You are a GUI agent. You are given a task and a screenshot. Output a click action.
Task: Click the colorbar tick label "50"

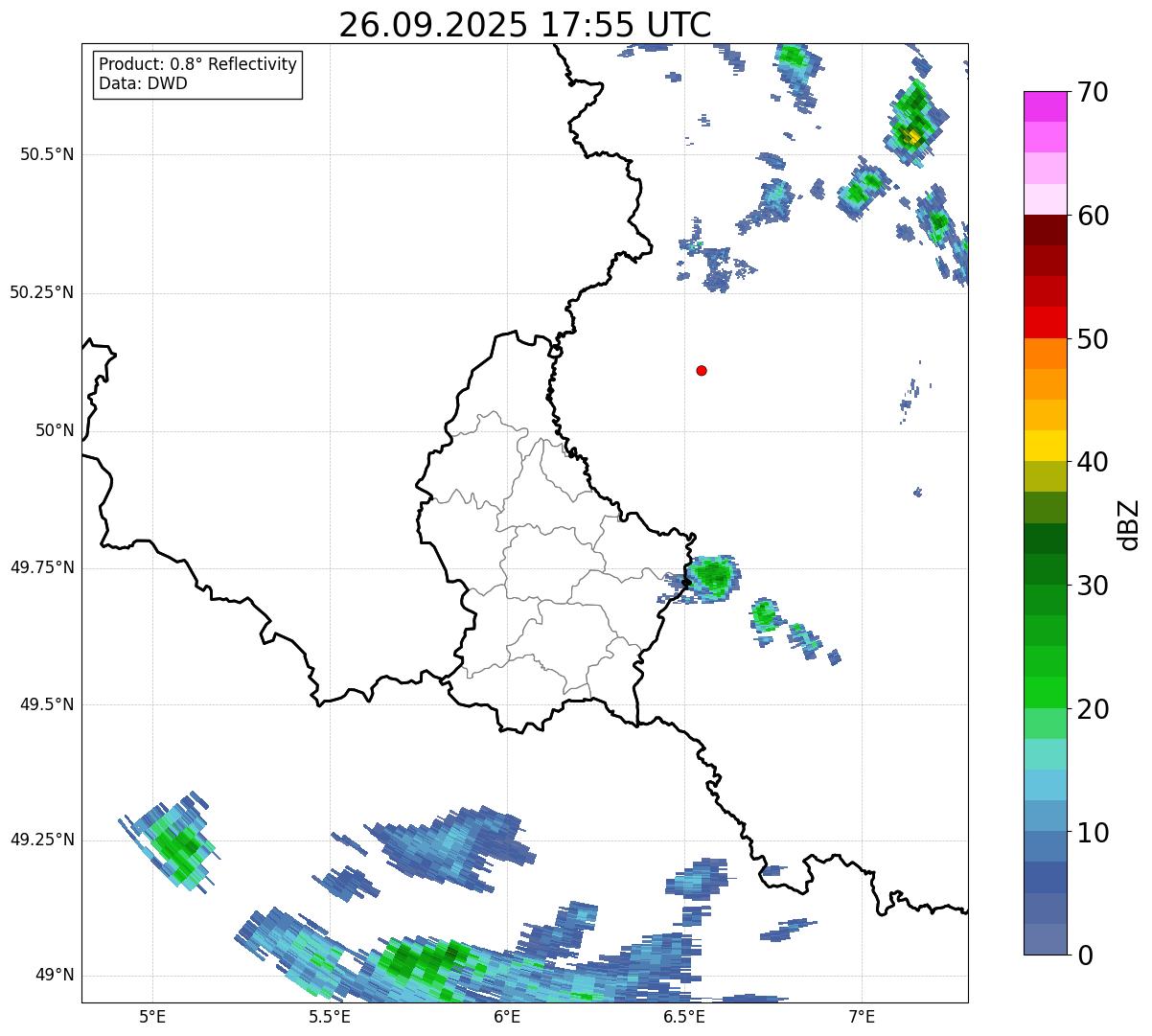pos(1094,339)
